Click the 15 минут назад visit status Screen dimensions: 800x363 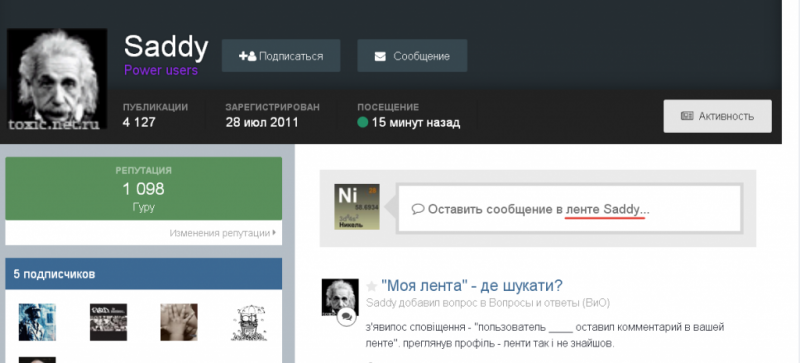click(416, 123)
